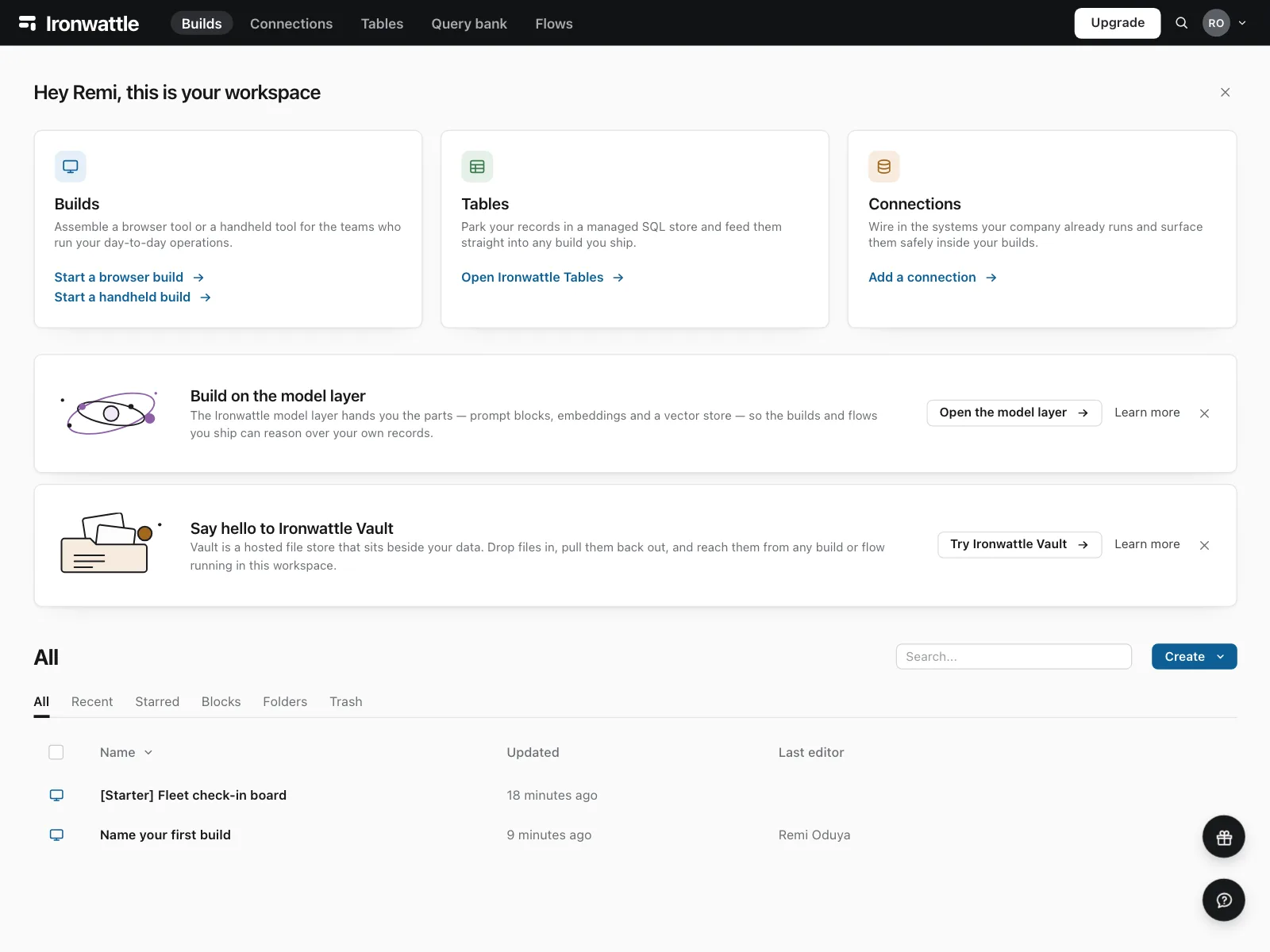Image resolution: width=1270 pixels, height=952 pixels.
Task: Click Try Ironwattle Vault button
Action: coord(1019,544)
